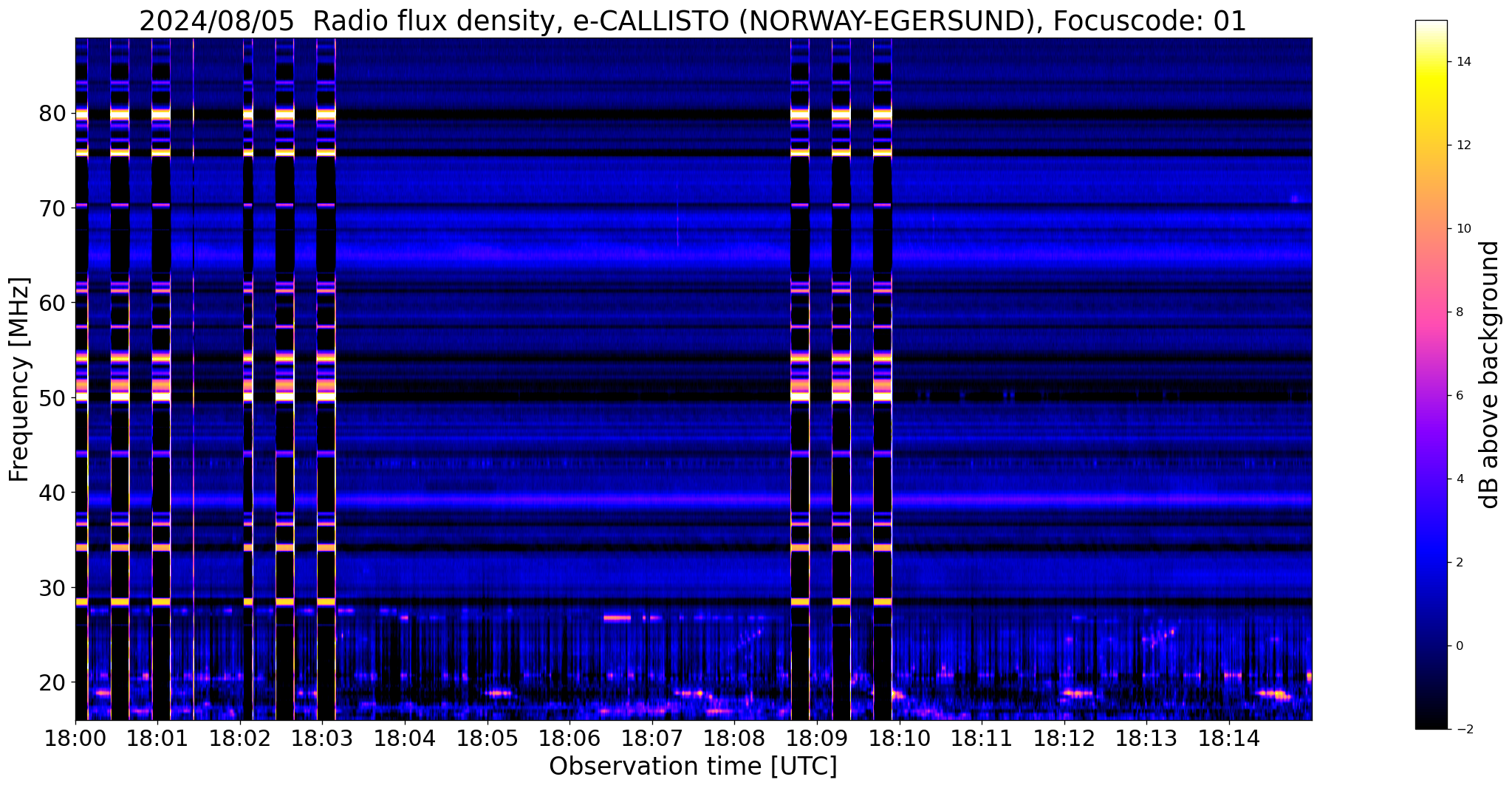
Task: Click the 'dB above background' colorbar label
Action: (x=1490, y=374)
